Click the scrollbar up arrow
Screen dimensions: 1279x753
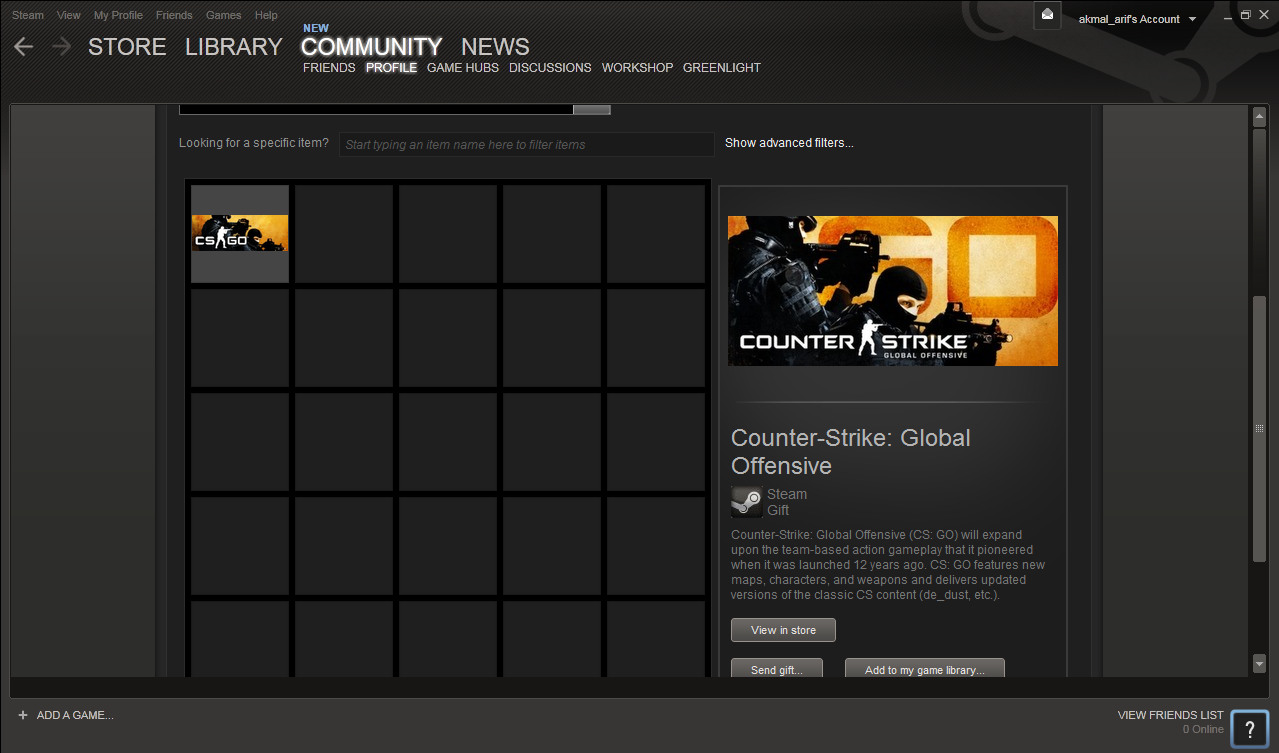[x=1259, y=118]
